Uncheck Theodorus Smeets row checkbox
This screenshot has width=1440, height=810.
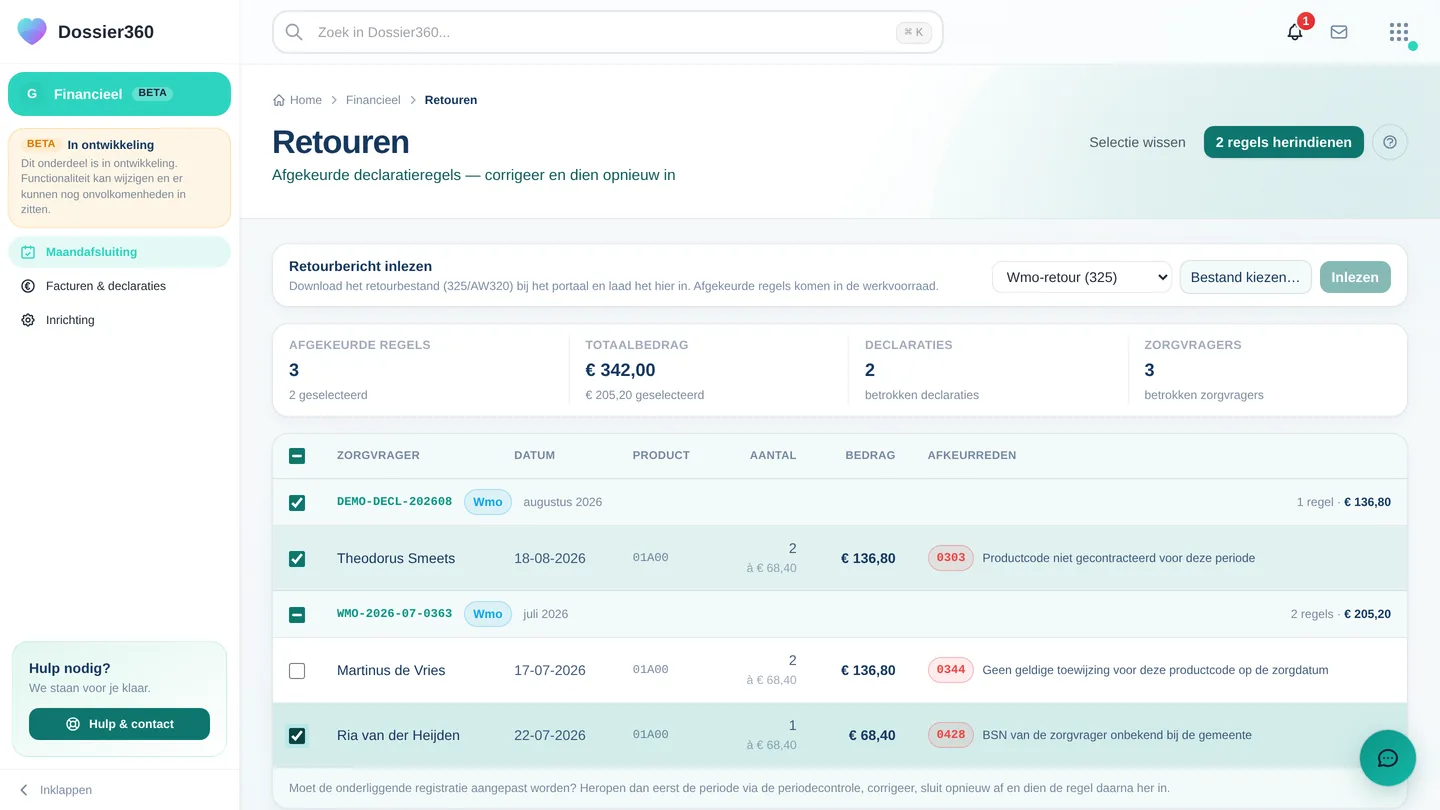tap(297, 559)
